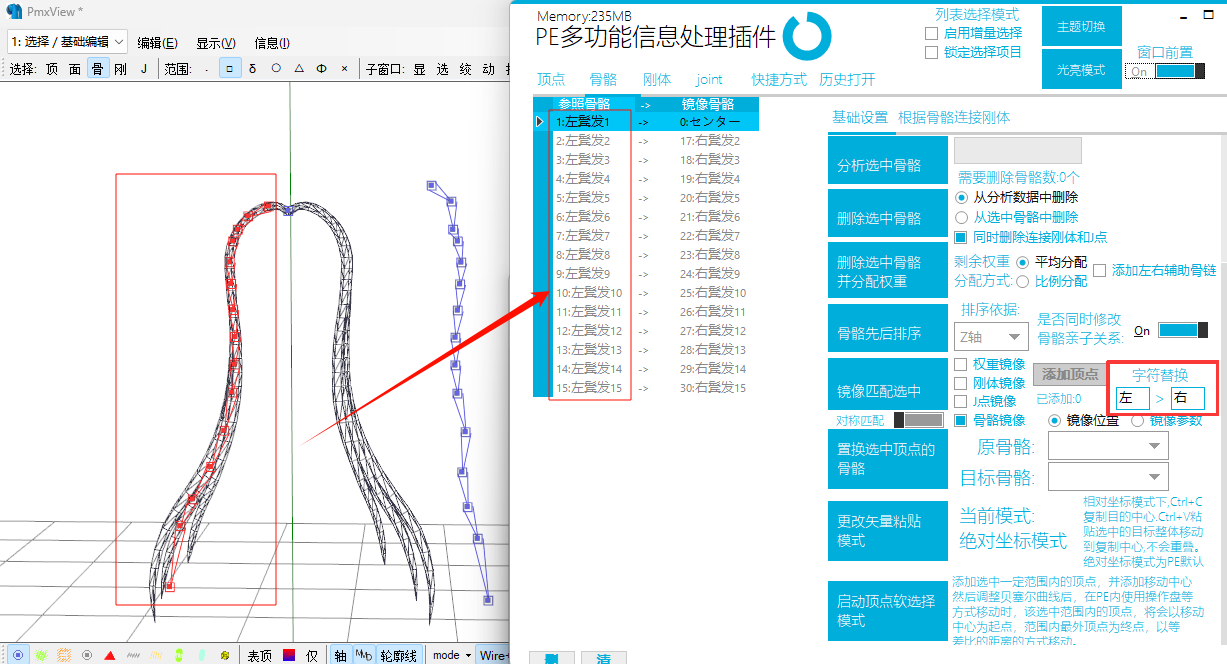1227x666 pixels.
Task: Select vertex (顶) selection mode
Action: [x=52, y=69]
